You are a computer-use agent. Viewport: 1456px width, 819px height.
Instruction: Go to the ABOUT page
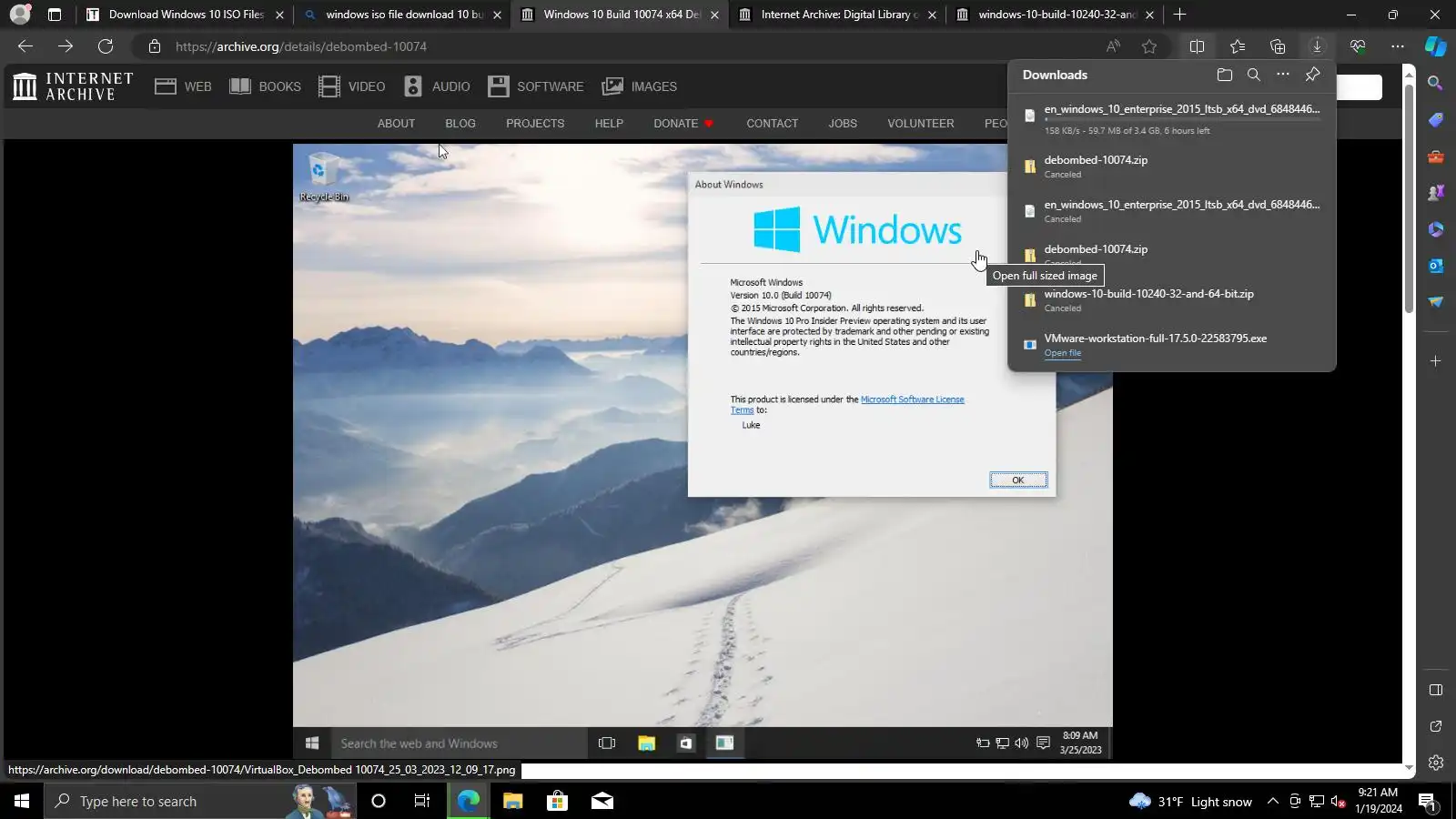tap(396, 123)
